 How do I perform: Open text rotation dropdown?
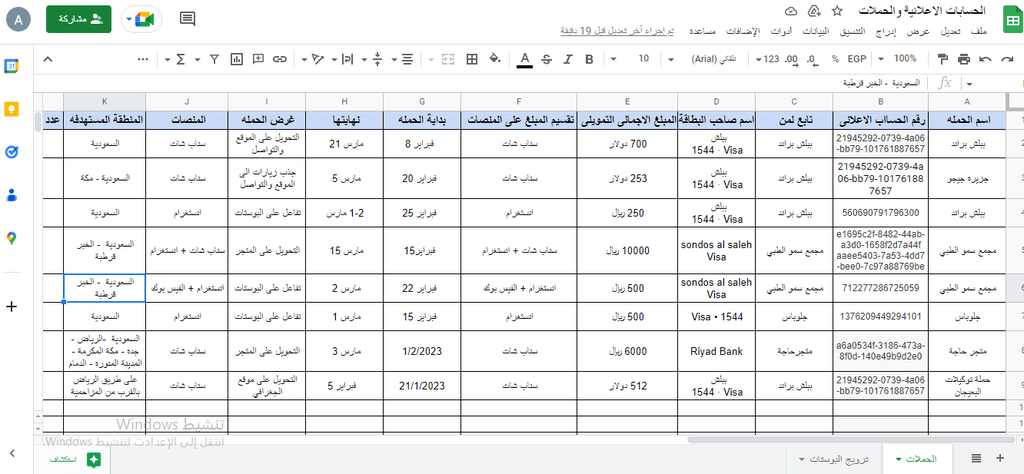click(312, 59)
